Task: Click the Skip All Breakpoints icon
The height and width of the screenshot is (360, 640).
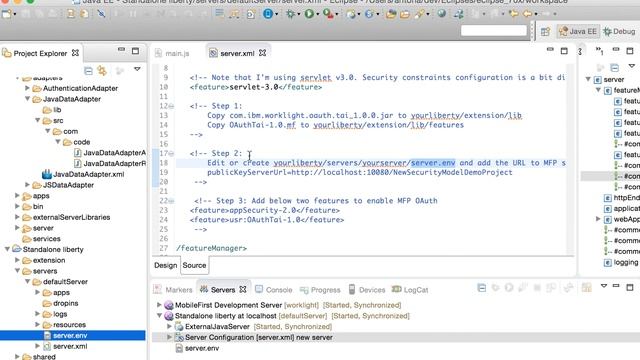Action: pos(101,14)
